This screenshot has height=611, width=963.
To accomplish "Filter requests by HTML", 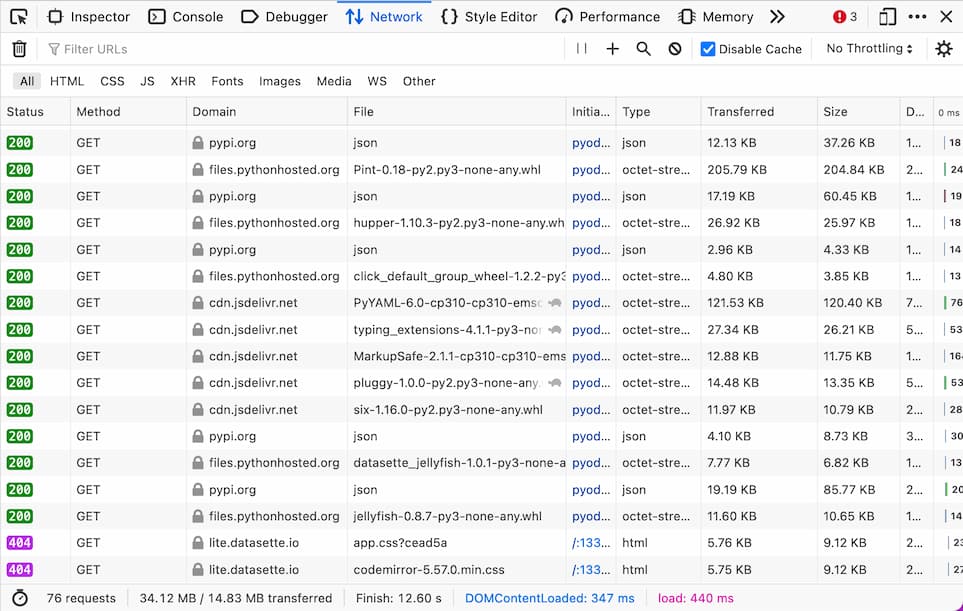I will [67, 81].
